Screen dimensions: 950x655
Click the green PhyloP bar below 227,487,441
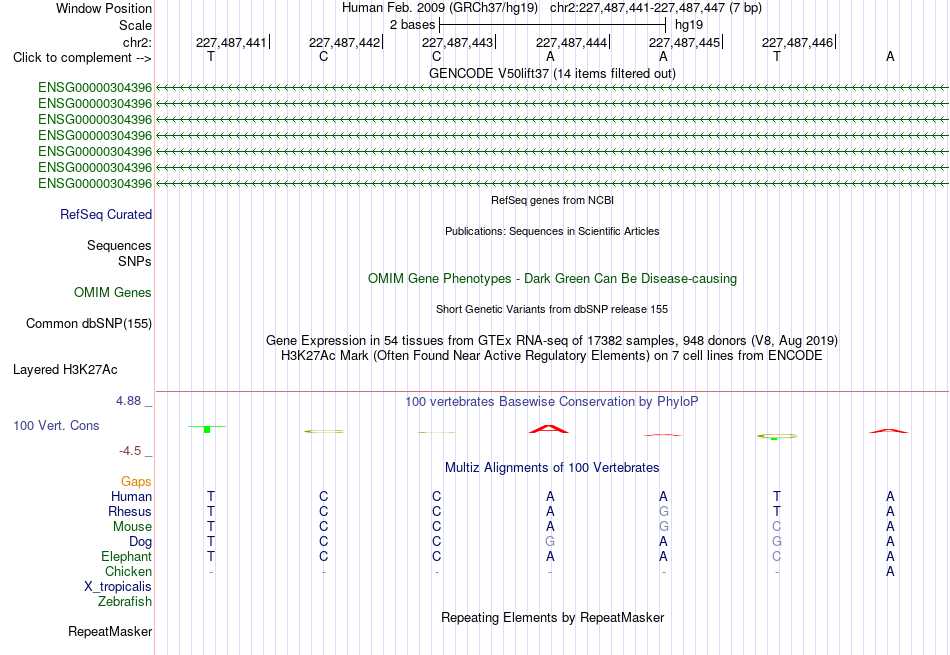(x=207, y=429)
